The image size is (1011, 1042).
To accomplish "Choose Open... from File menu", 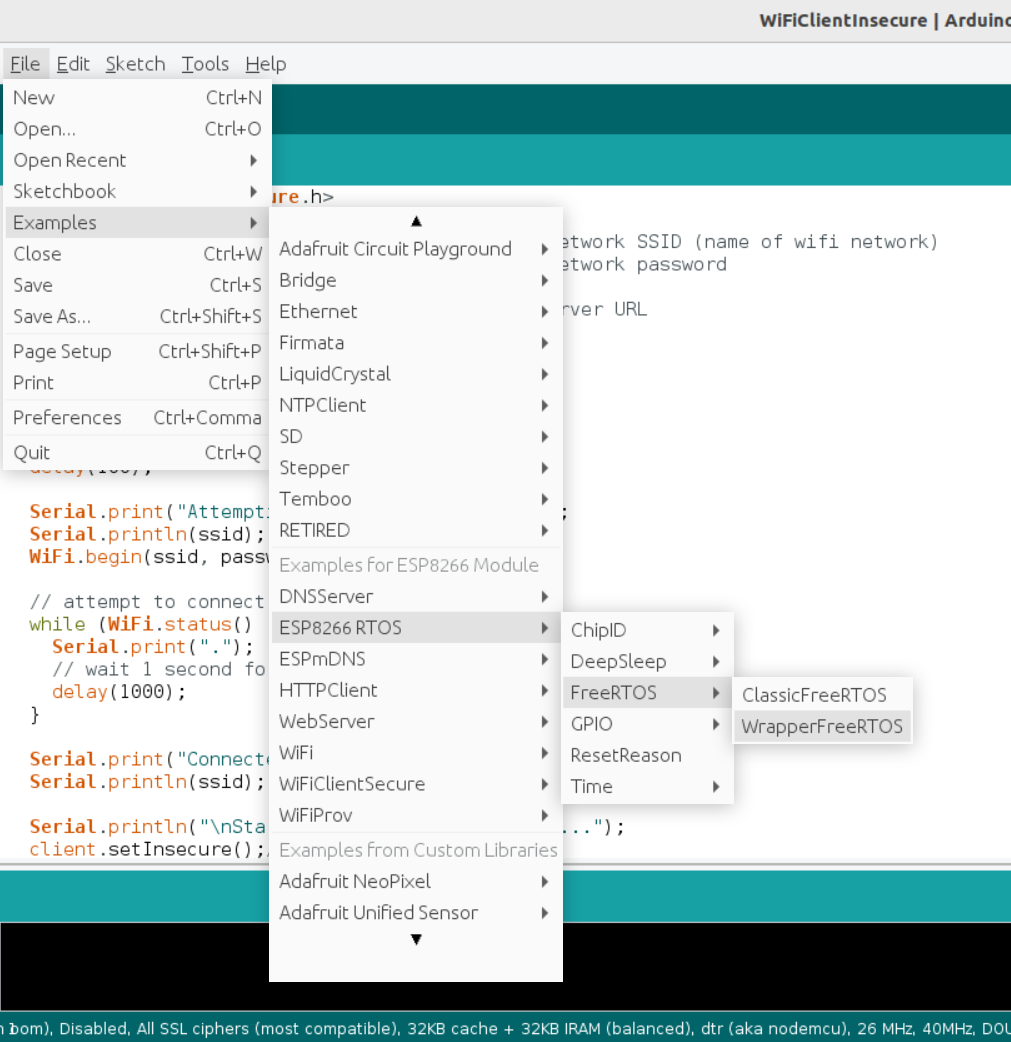I will tap(138, 129).
